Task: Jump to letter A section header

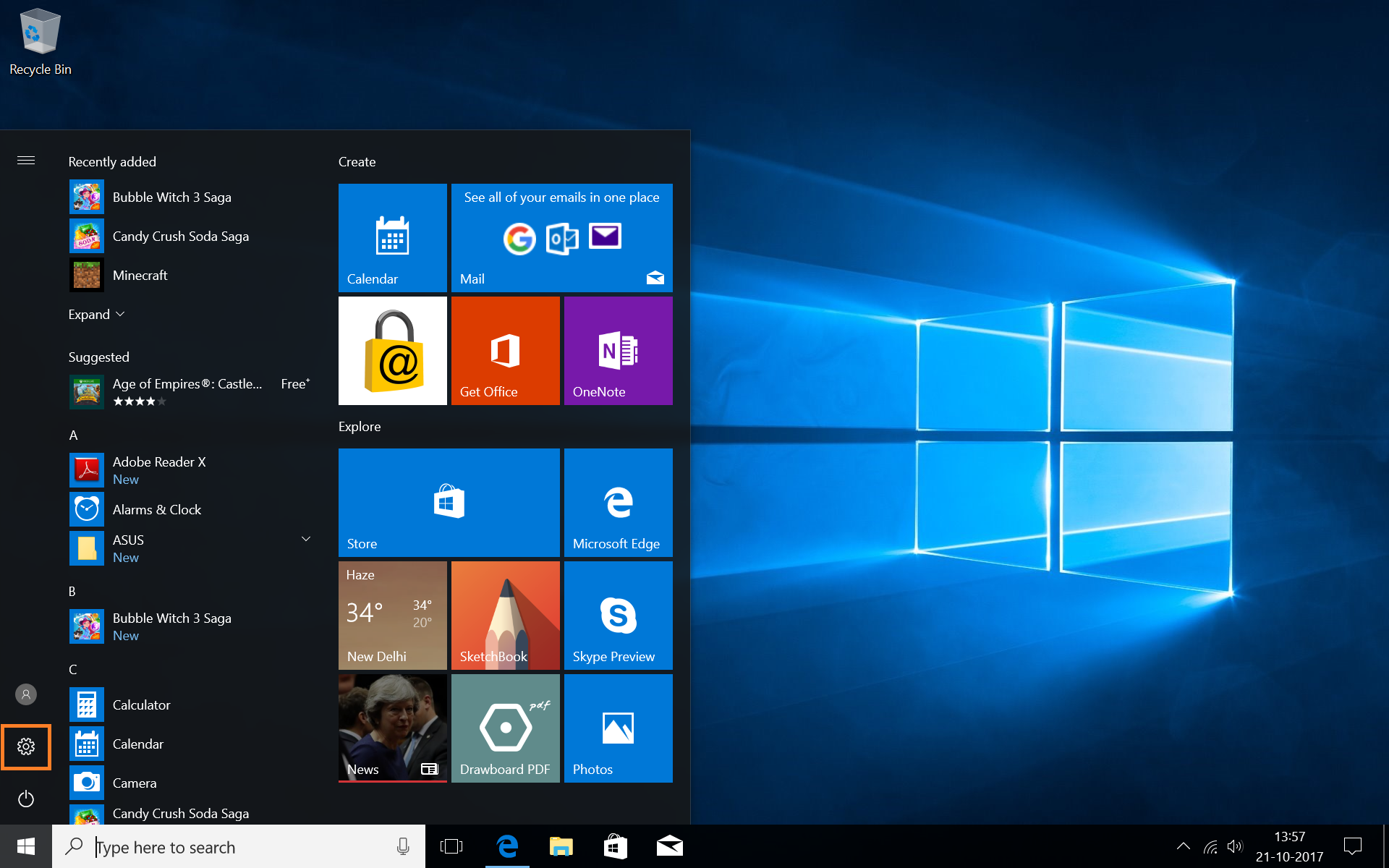Action: 73,435
